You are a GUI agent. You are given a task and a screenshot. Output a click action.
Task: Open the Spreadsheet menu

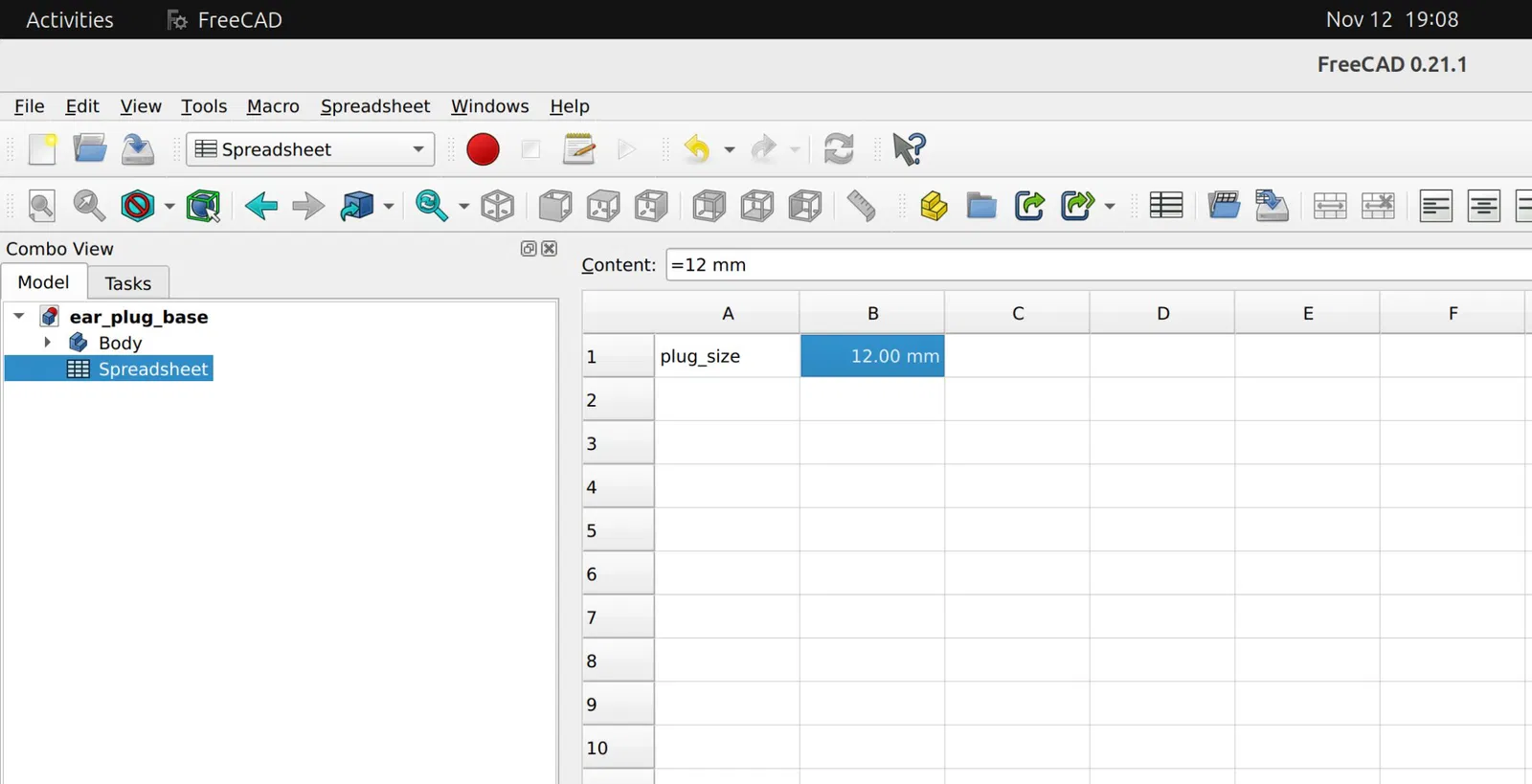(375, 106)
